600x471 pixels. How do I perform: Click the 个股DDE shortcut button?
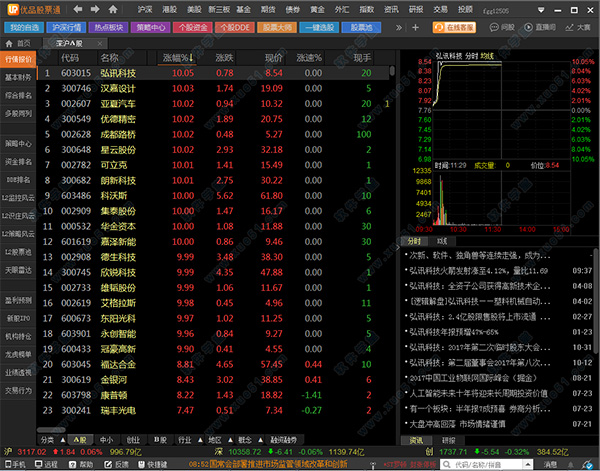(x=235, y=27)
